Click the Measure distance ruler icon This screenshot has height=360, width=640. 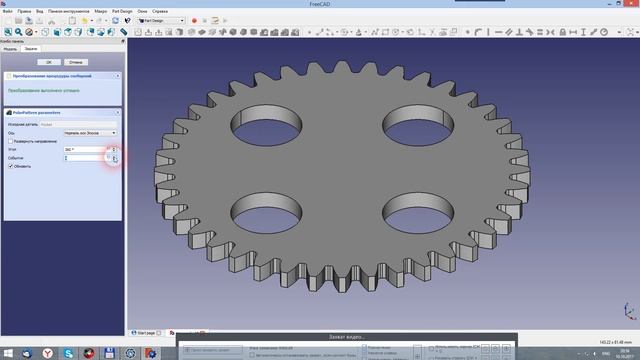point(123,32)
